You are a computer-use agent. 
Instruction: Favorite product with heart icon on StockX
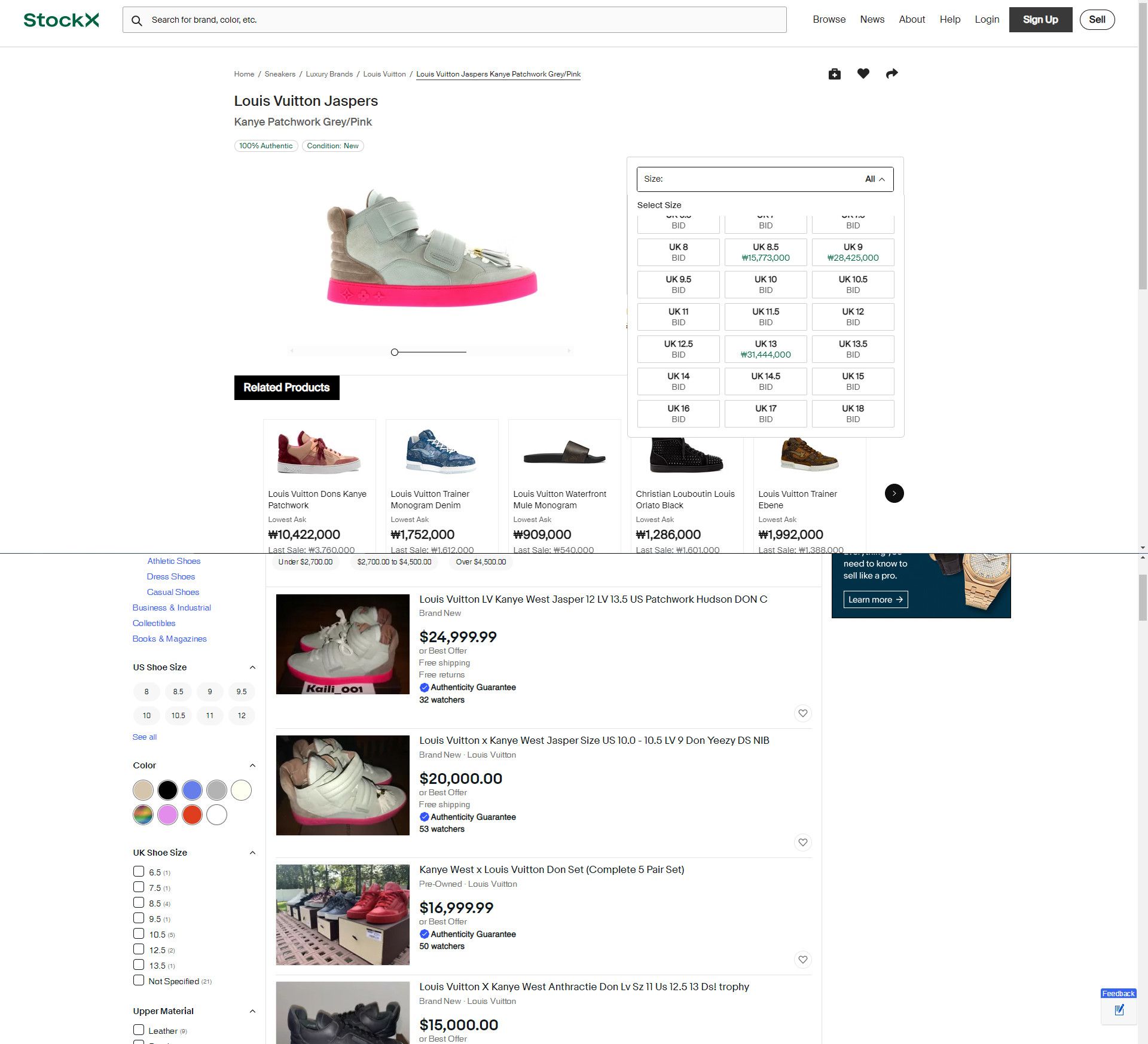(863, 74)
